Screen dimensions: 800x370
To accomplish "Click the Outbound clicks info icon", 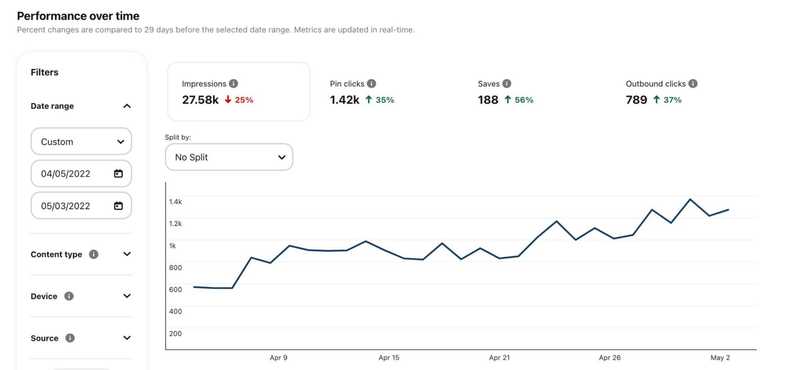I will pyautogui.click(x=693, y=84).
